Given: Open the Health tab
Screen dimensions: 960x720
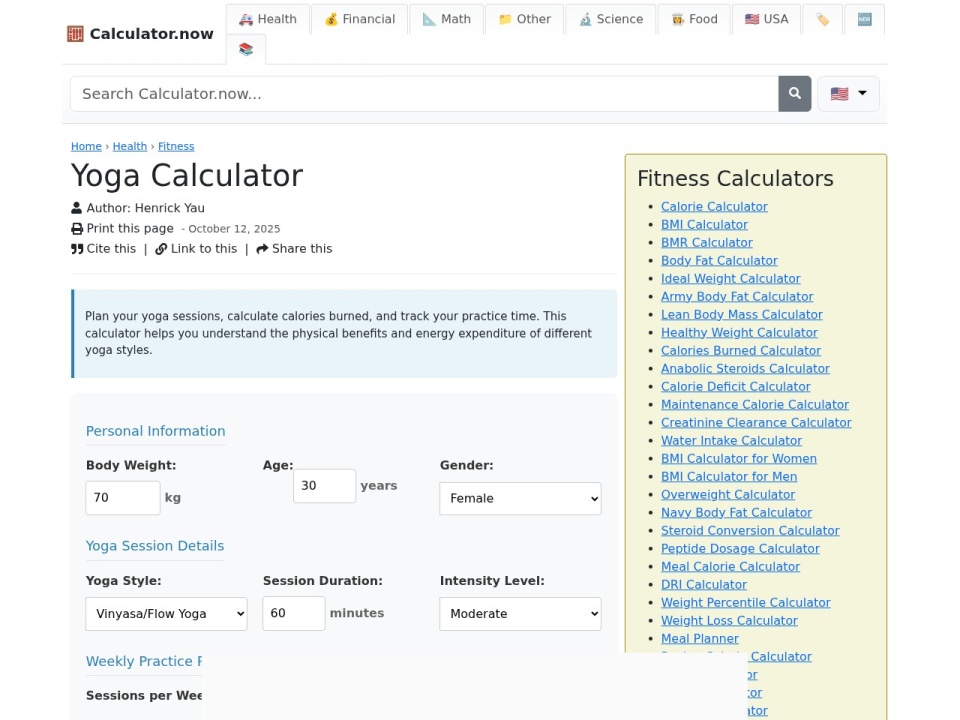Looking at the screenshot, I should 268,19.
